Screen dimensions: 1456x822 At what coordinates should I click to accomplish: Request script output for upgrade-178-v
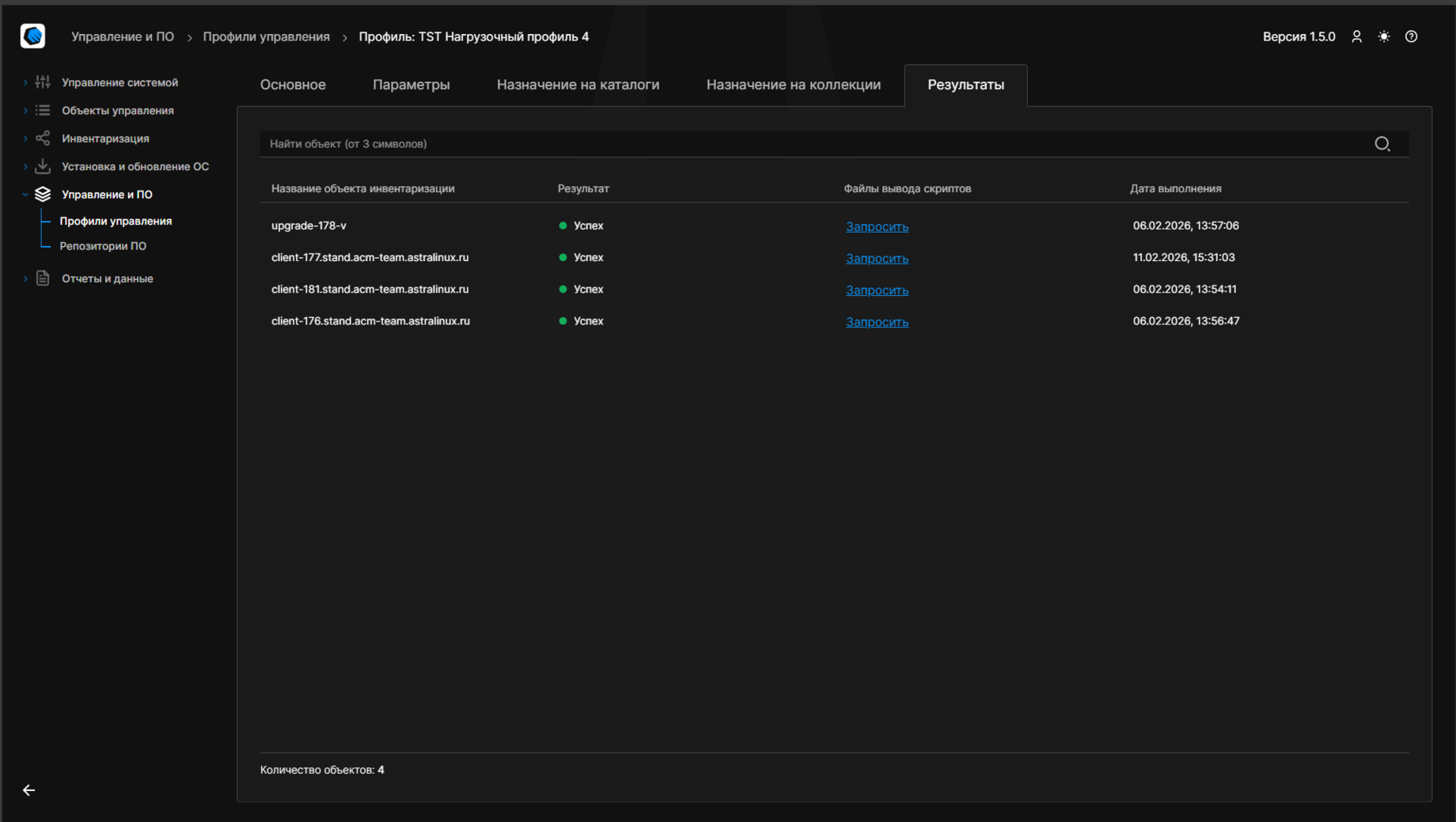(877, 226)
